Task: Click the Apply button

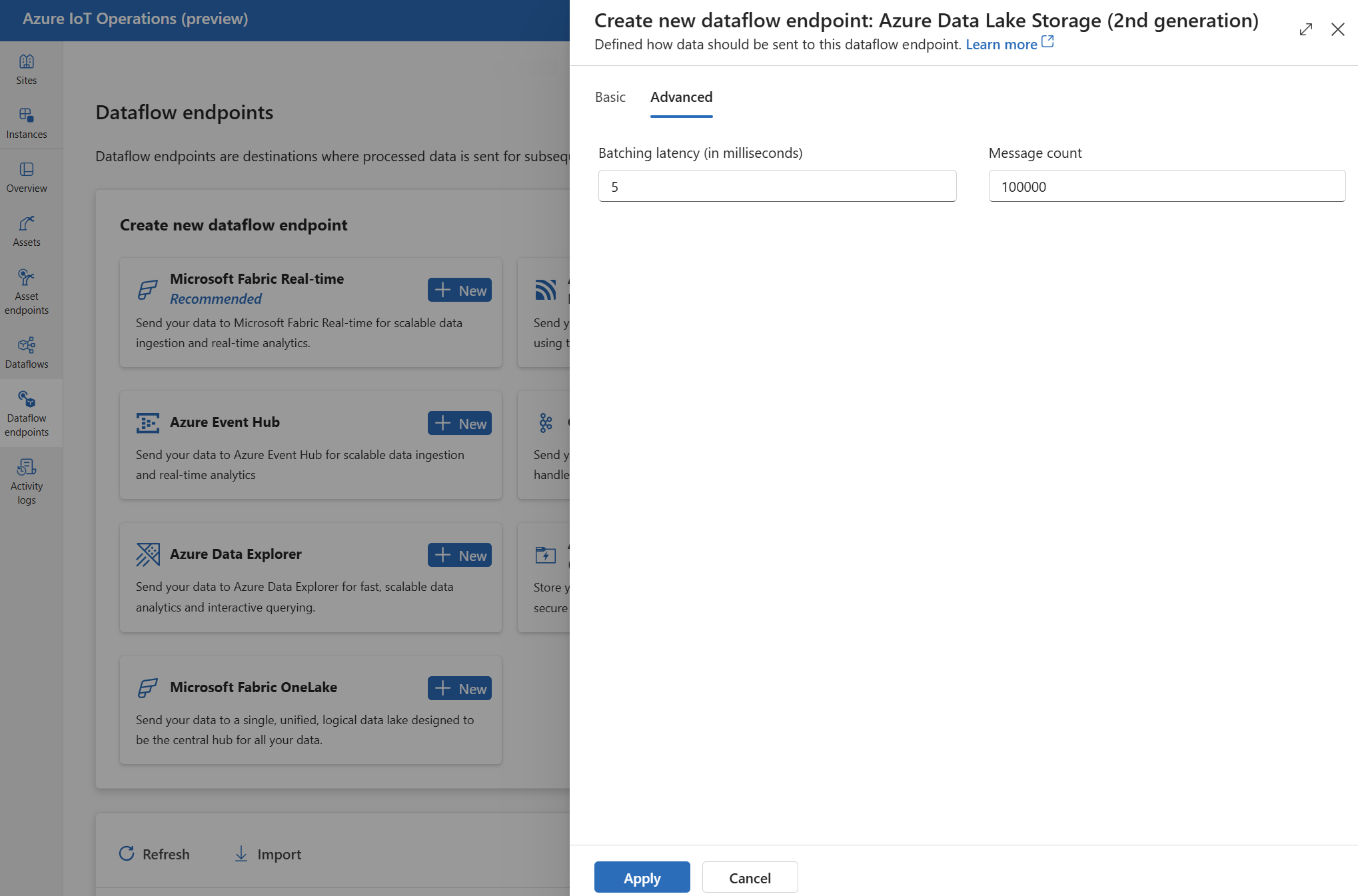Action: pos(642,877)
